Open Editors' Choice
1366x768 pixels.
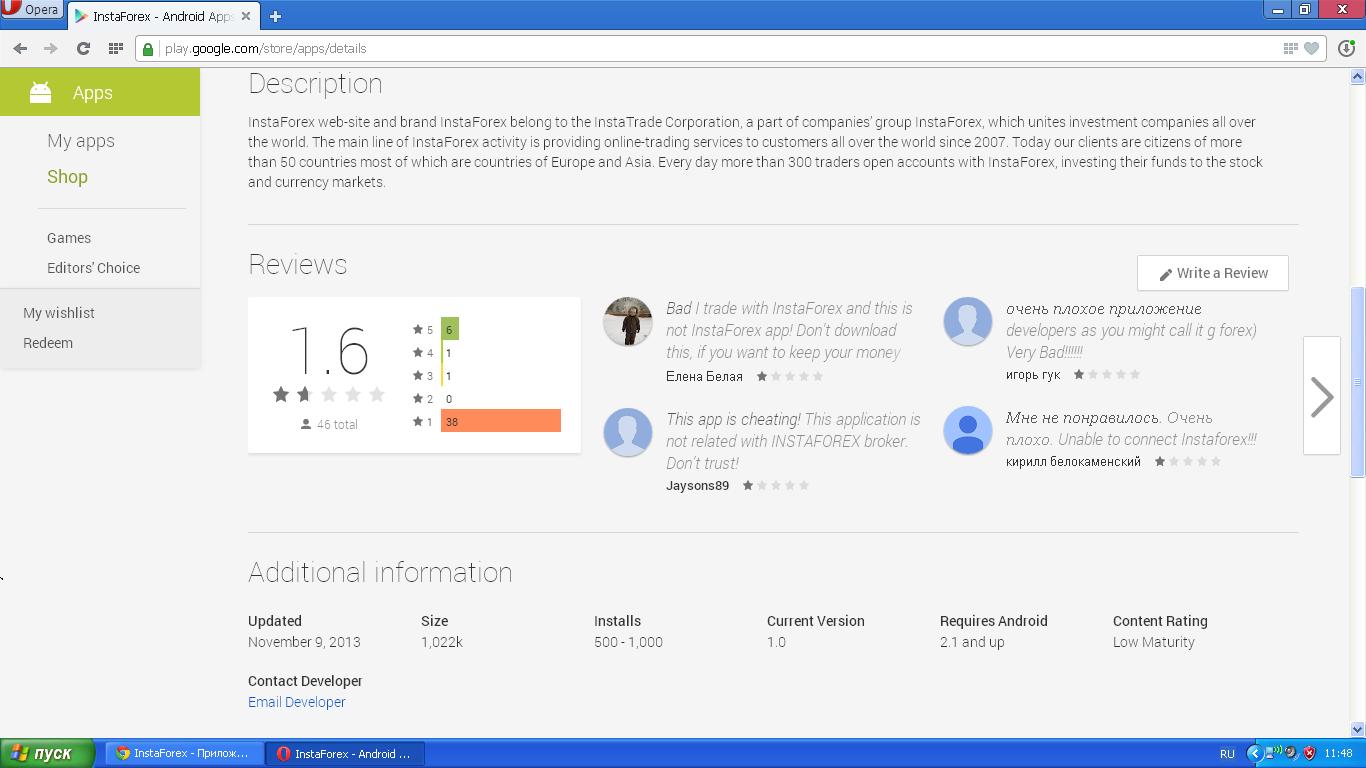(93, 268)
